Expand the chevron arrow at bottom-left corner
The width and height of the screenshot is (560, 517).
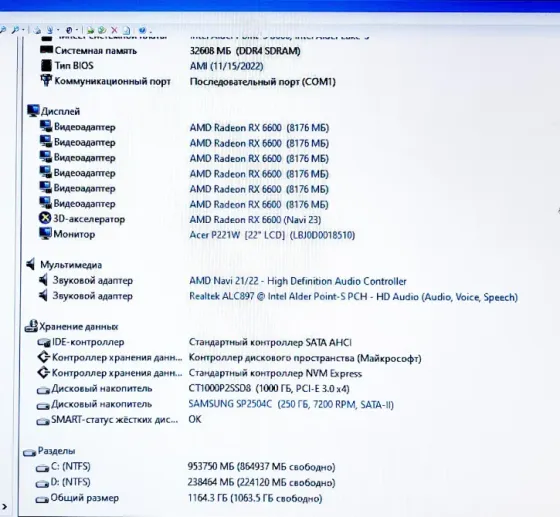pyautogui.click(x=4, y=506)
